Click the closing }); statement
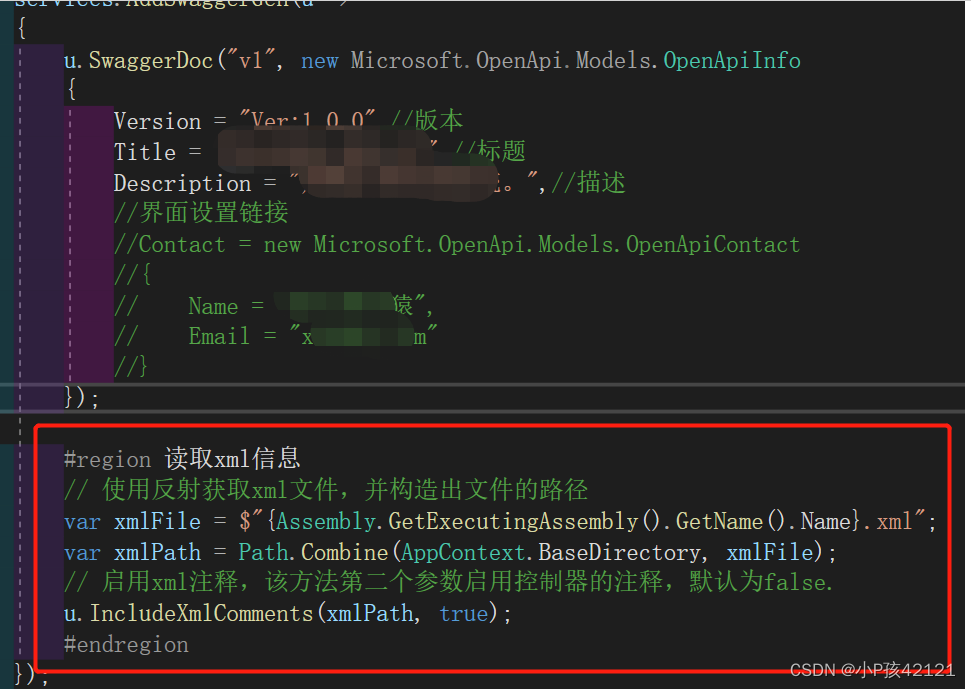The height and width of the screenshot is (689, 971). (80, 397)
